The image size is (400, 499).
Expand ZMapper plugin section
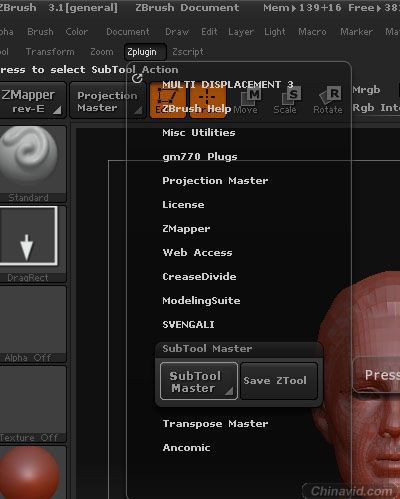186,229
